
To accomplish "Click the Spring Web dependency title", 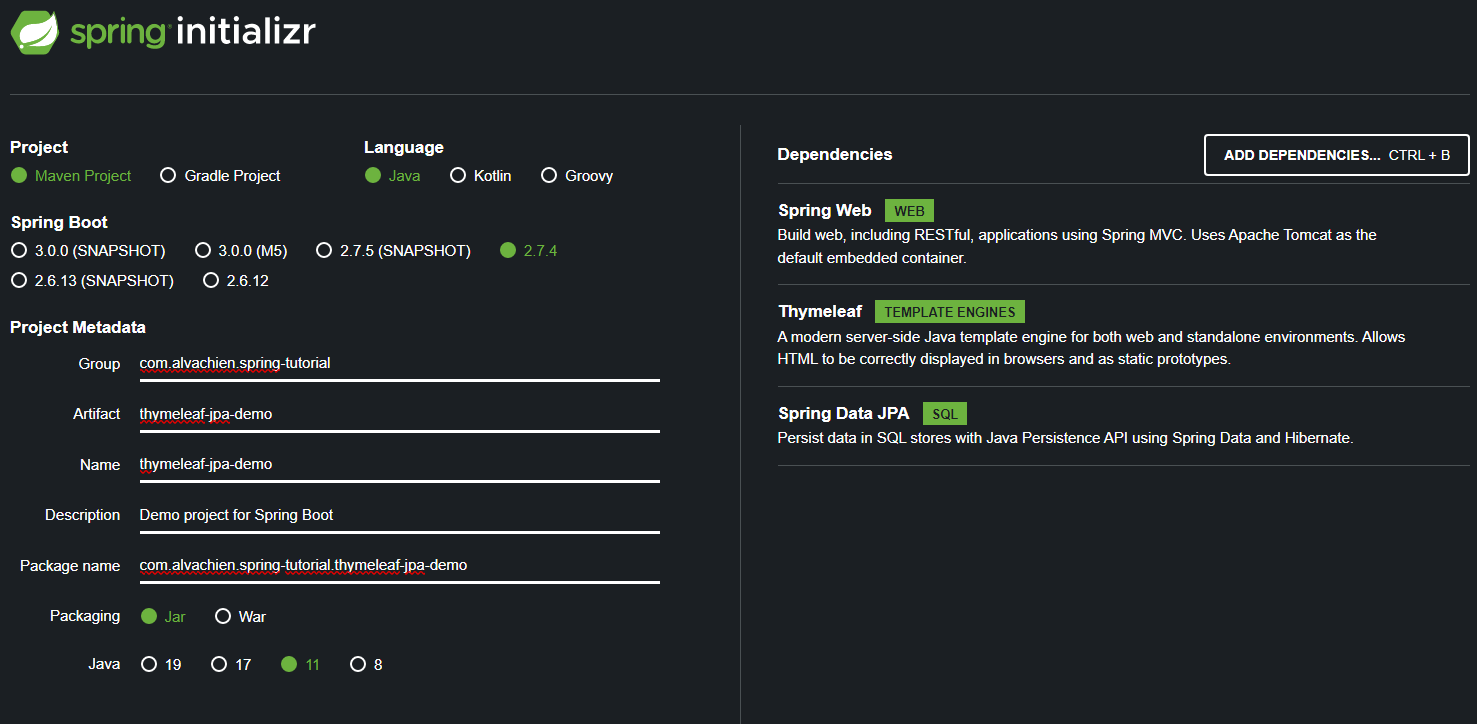I will point(825,210).
